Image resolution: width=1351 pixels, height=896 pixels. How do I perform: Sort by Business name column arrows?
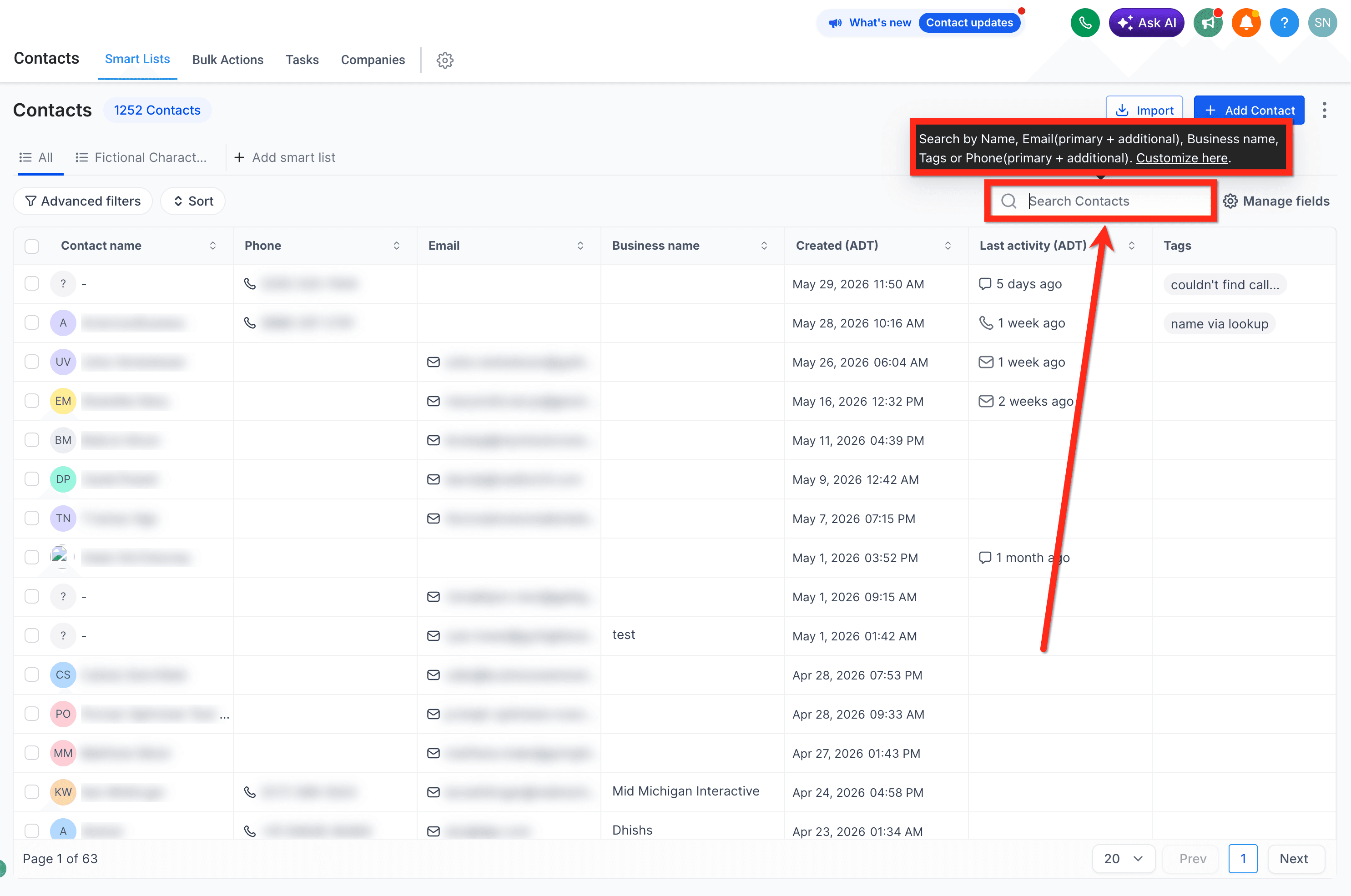coord(764,246)
